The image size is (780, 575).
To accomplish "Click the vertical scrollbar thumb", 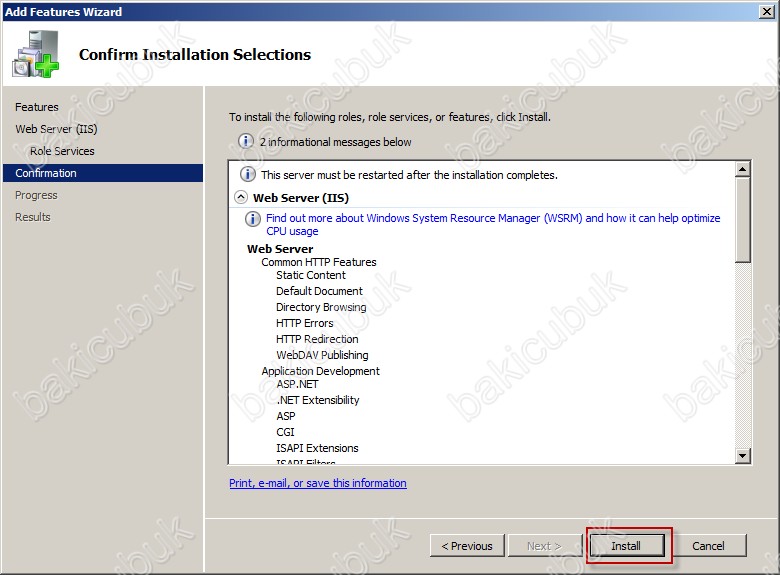I will [743, 219].
